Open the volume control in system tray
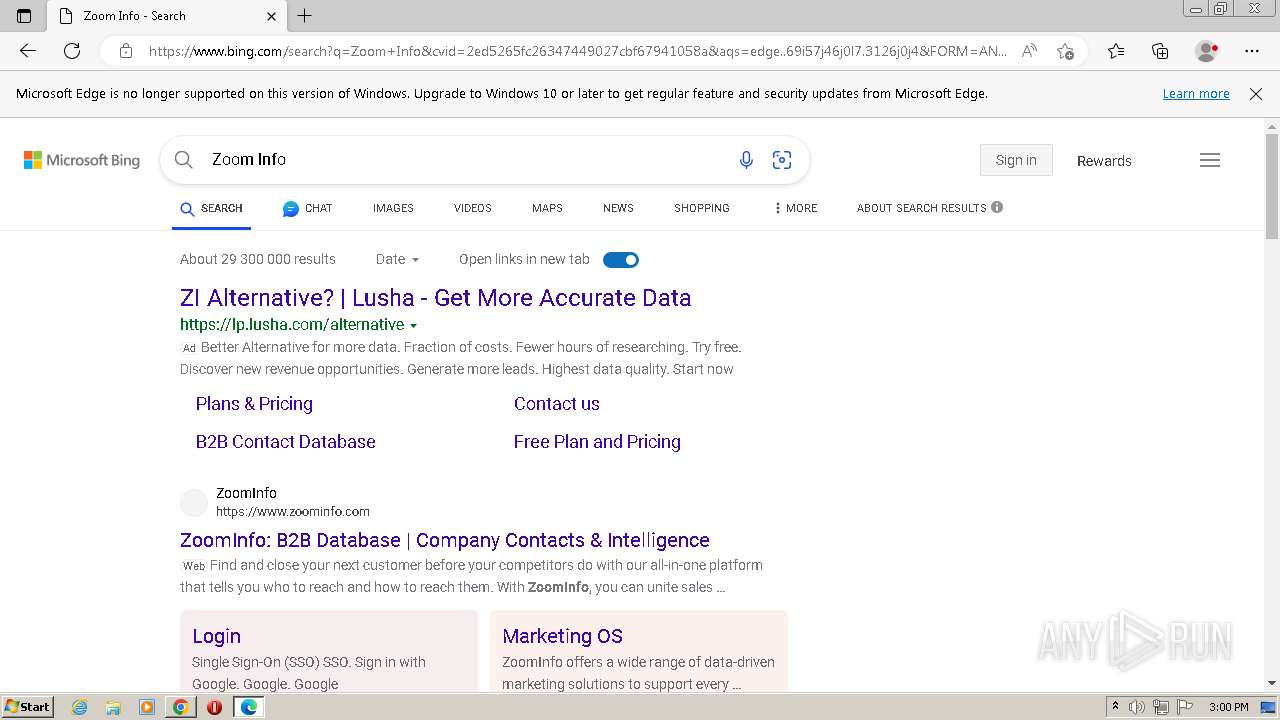Screen dimensions: 1280x720 (1137, 707)
